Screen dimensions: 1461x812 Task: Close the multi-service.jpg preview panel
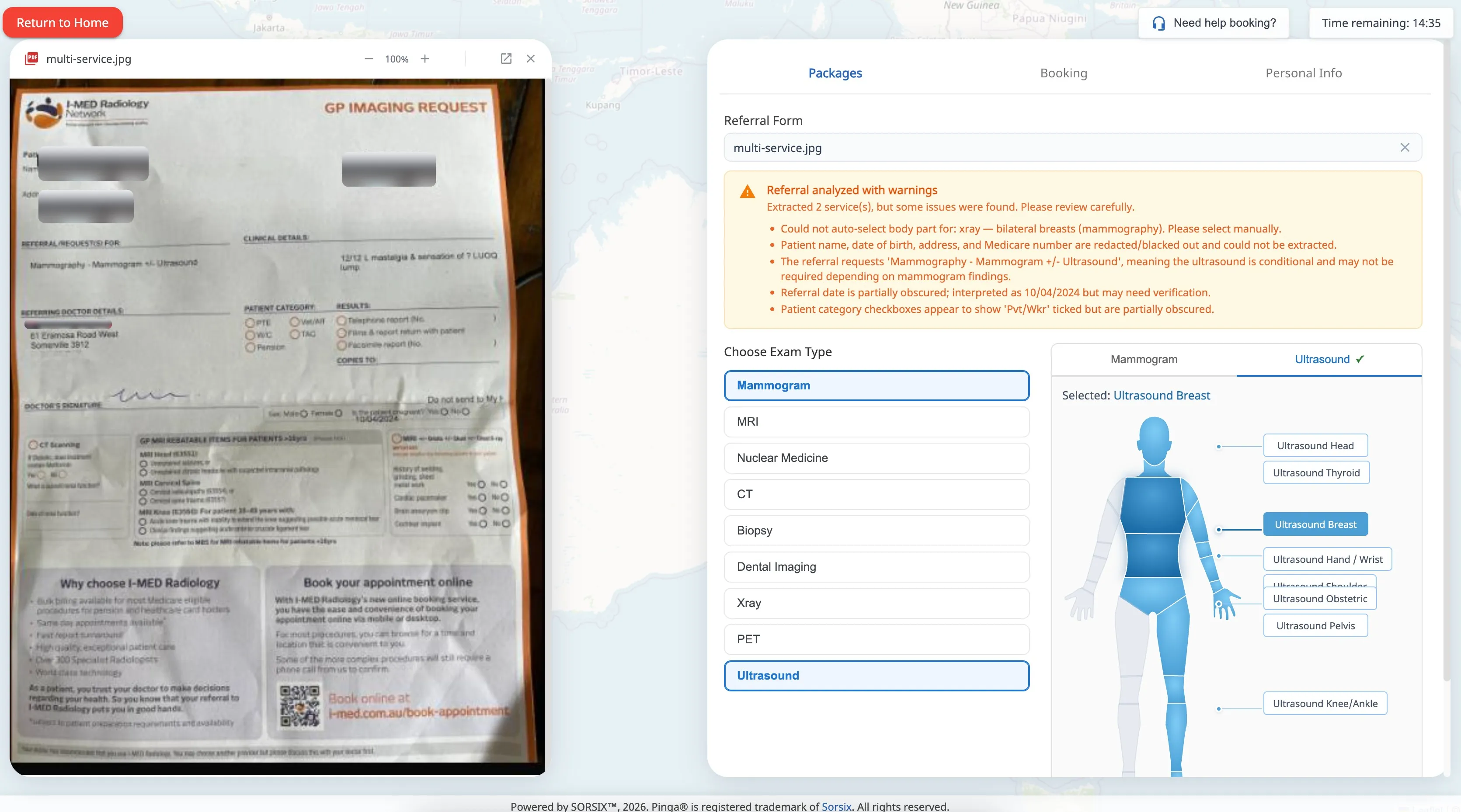(530, 59)
